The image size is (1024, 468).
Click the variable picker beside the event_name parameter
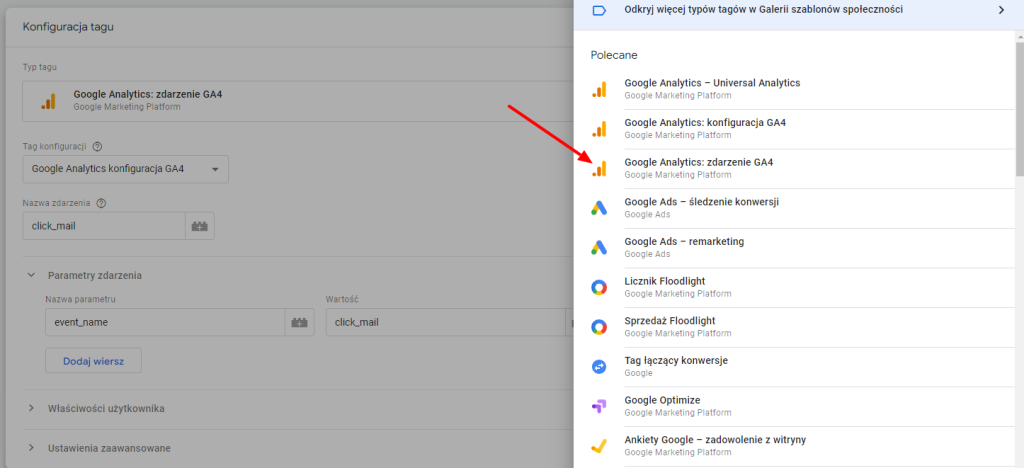tap(300, 322)
